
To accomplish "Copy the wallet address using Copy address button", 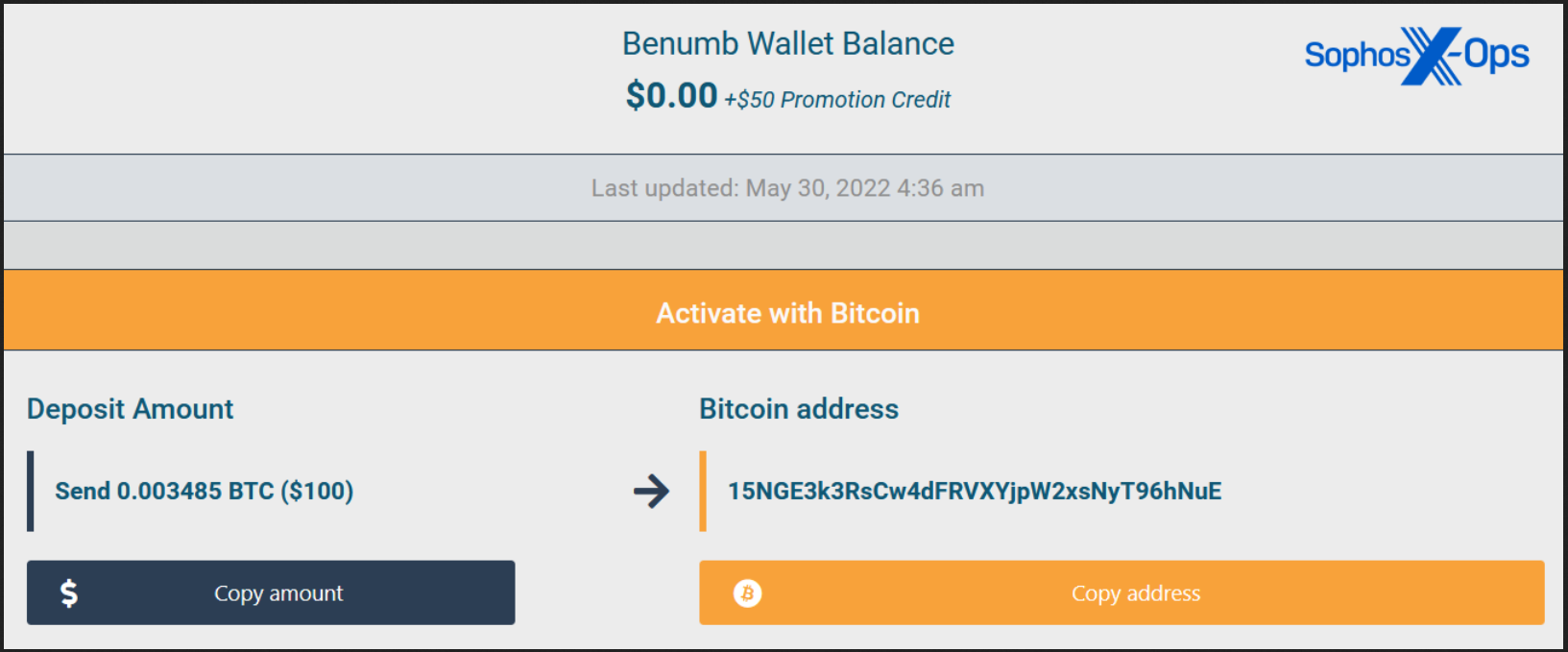I will (x=1122, y=592).
